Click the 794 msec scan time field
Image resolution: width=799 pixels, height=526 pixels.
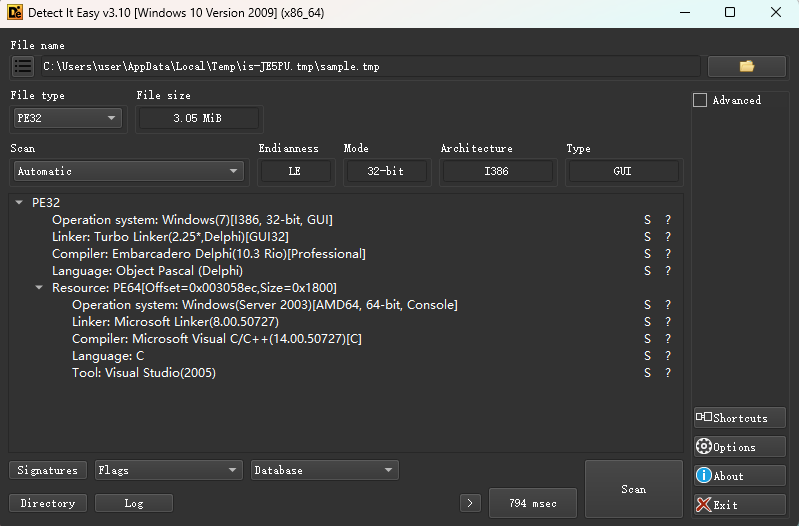532,503
